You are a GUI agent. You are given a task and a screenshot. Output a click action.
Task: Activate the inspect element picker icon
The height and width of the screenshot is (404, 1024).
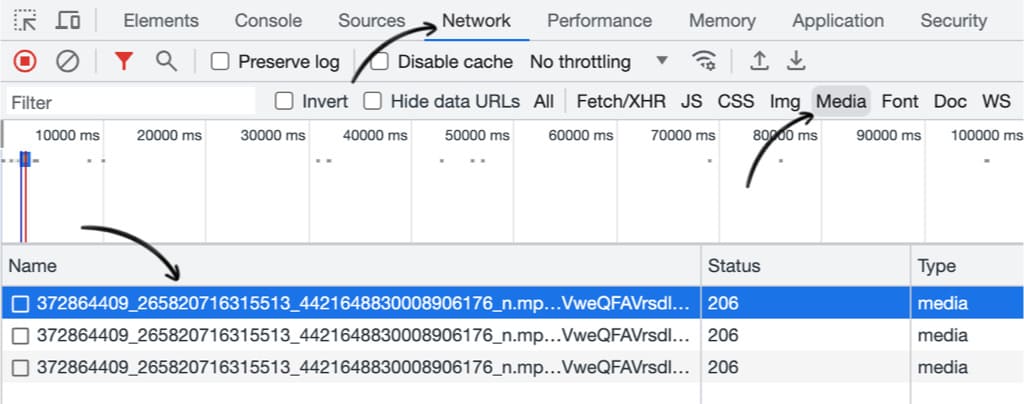coord(25,21)
